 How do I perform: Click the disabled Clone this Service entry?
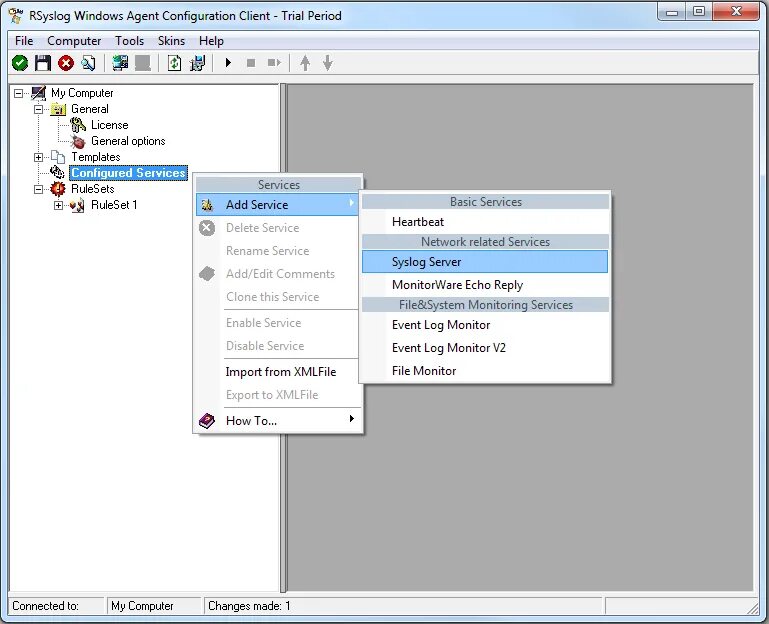coord(278,297)
